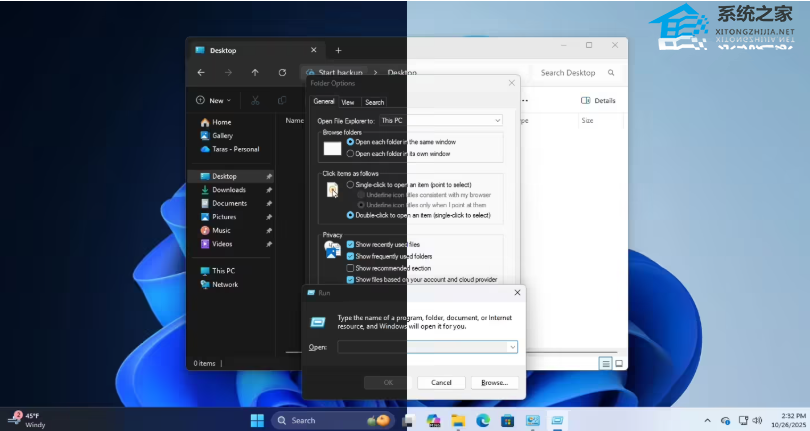Open the New dropdown menu

214,100
